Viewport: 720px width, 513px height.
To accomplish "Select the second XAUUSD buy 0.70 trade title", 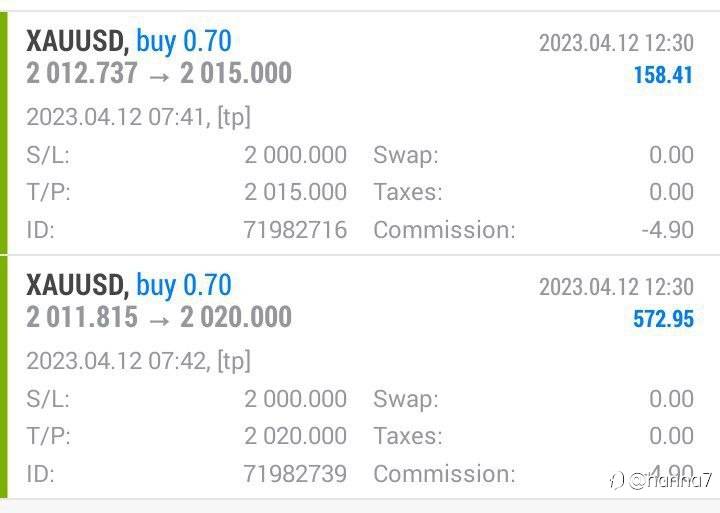I will [128, 286].
